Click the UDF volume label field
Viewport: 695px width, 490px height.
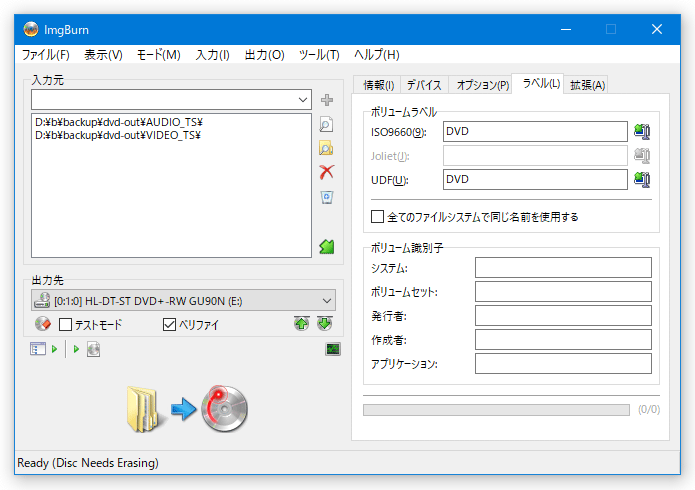(x=535, y=179)
